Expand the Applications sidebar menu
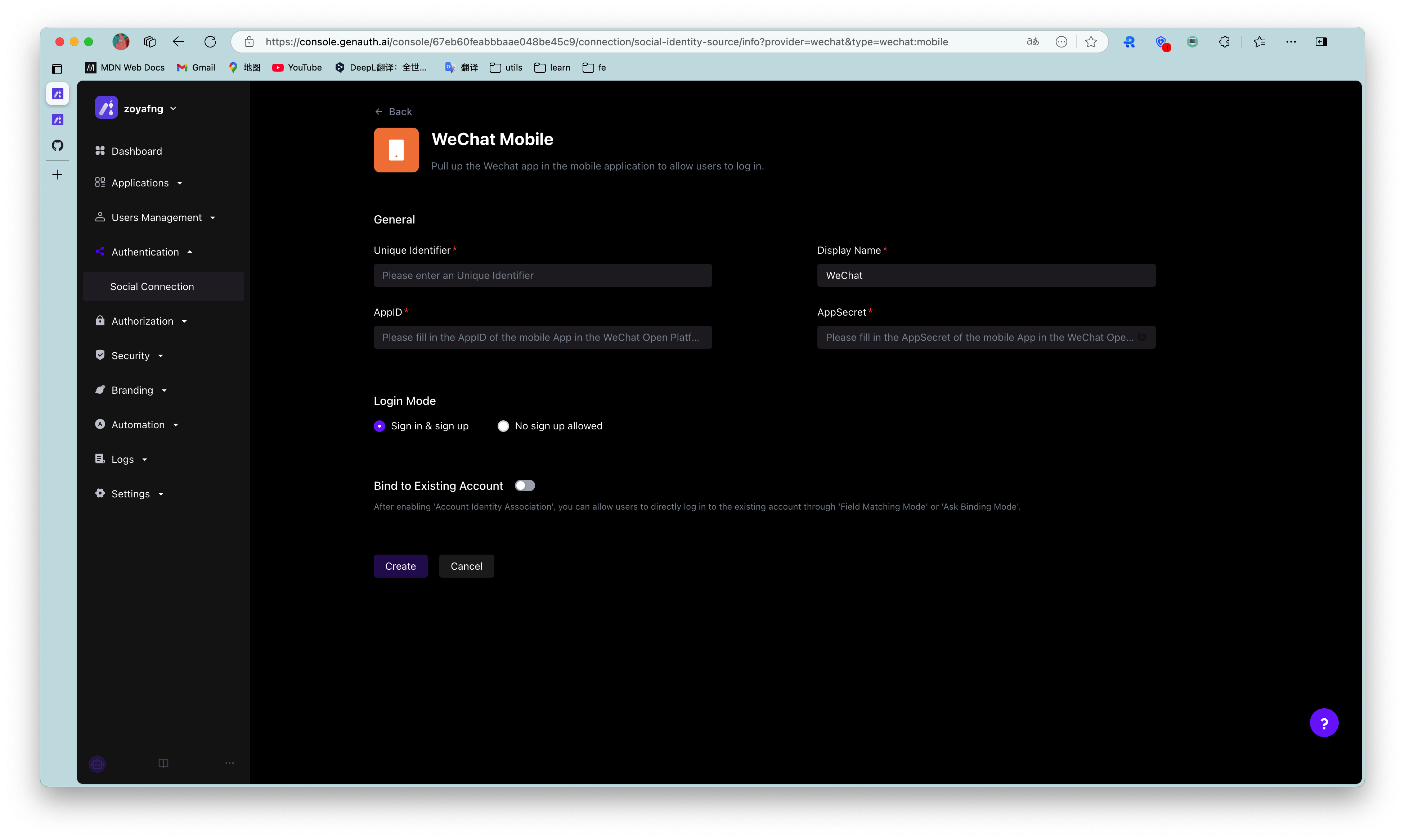 tap(140, 183)
